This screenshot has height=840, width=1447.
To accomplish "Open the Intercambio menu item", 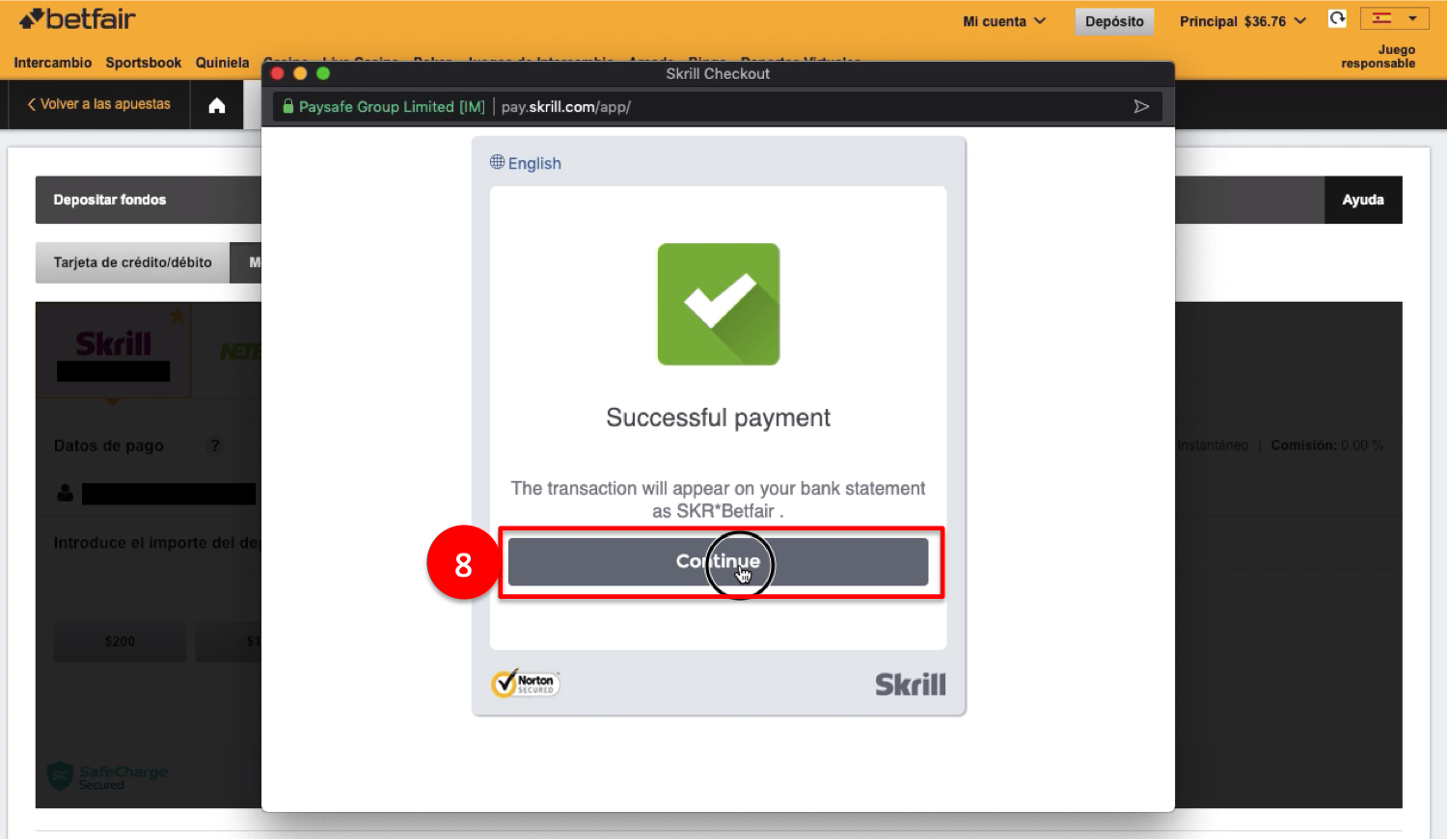I will click(x=53, y=63).
